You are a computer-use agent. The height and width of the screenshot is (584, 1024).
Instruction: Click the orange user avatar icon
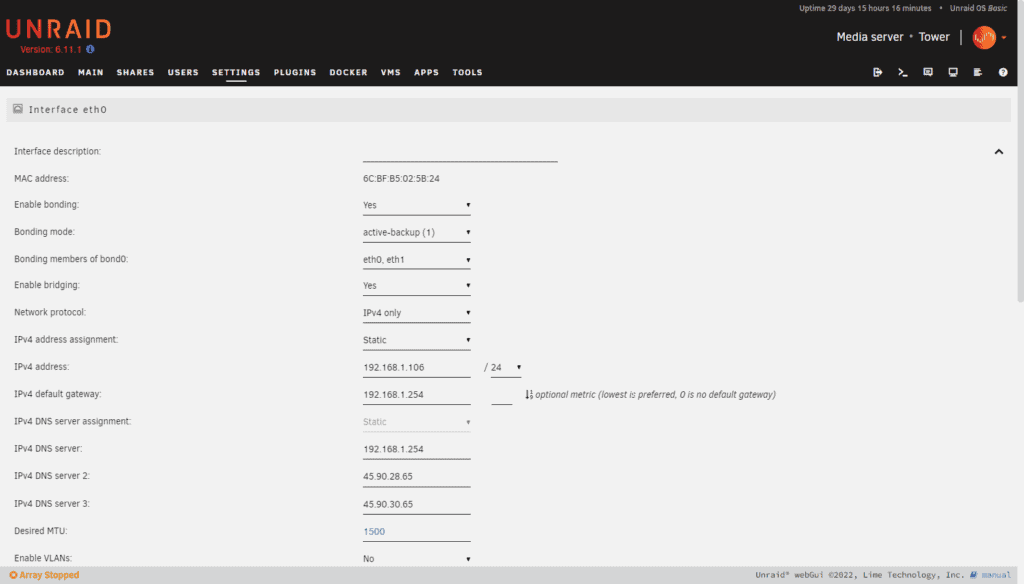984,38
